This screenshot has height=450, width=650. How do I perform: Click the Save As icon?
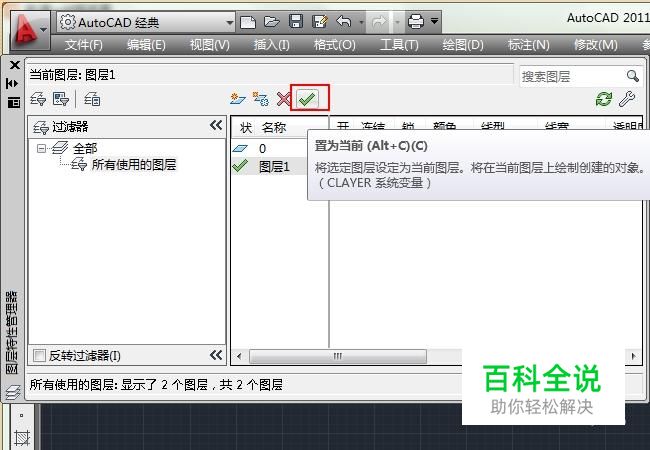[x=320, y=21]
